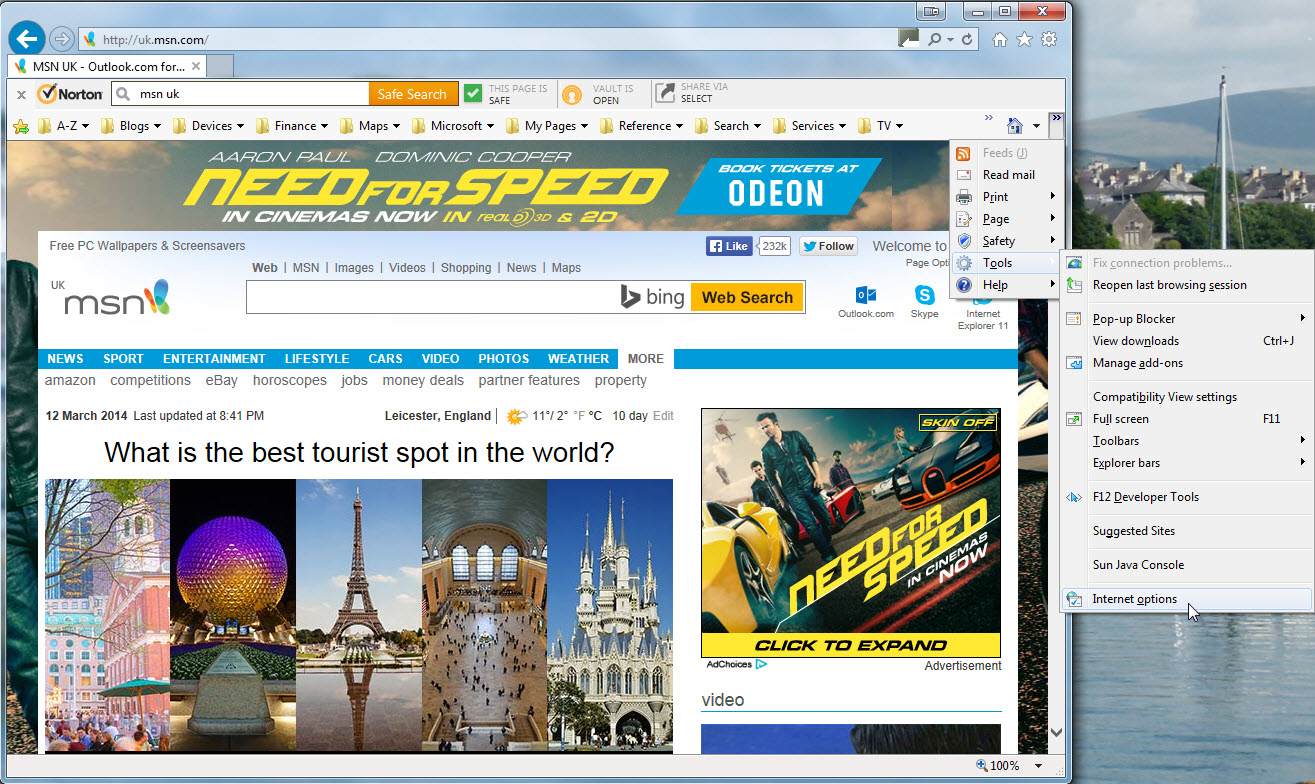Open the WEATHER section tab
The image size is (1315, 784).
(x=578, y=359)
